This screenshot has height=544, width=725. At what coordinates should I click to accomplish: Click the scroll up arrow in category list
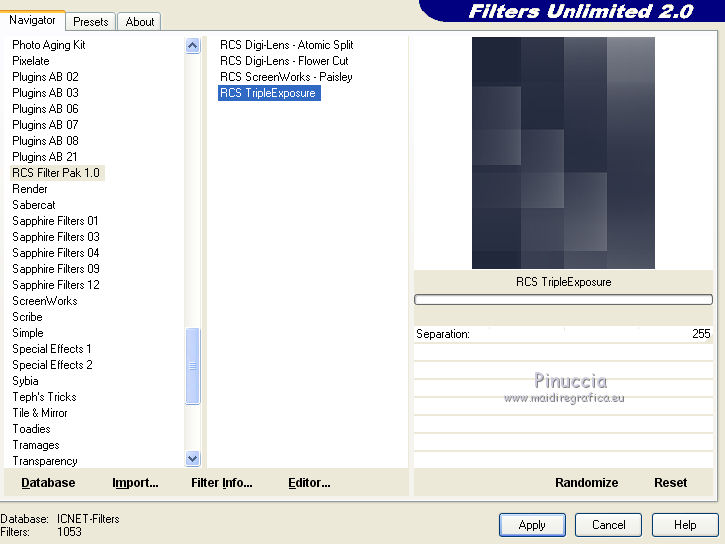pyautogui.click(x=192, y=45)
